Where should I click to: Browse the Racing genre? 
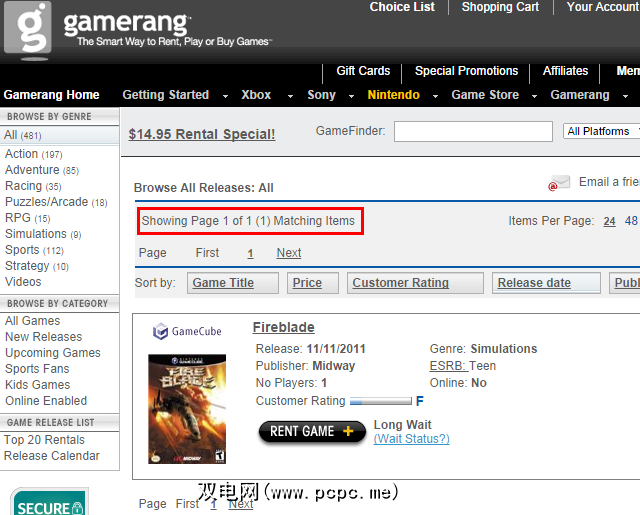(33, 186)
